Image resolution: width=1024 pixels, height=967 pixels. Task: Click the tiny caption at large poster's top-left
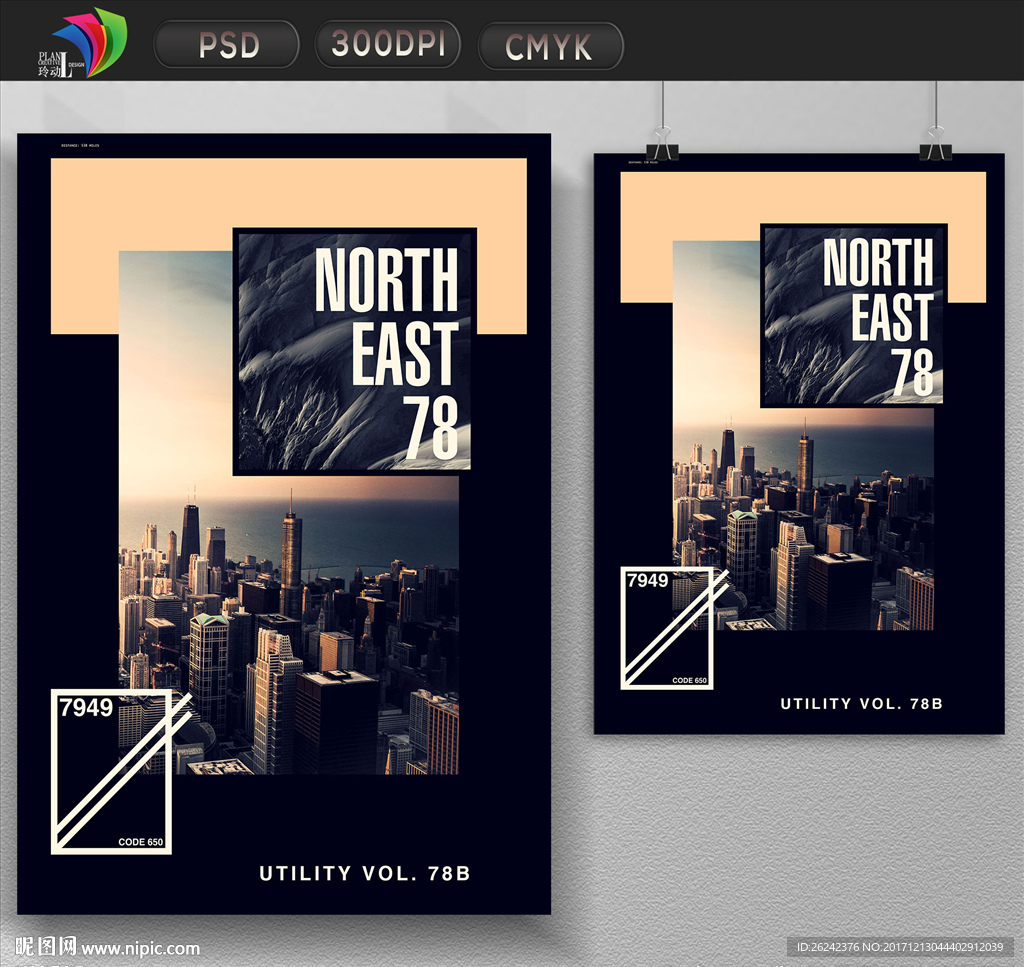pyautogui.click(x=80, y=146)
